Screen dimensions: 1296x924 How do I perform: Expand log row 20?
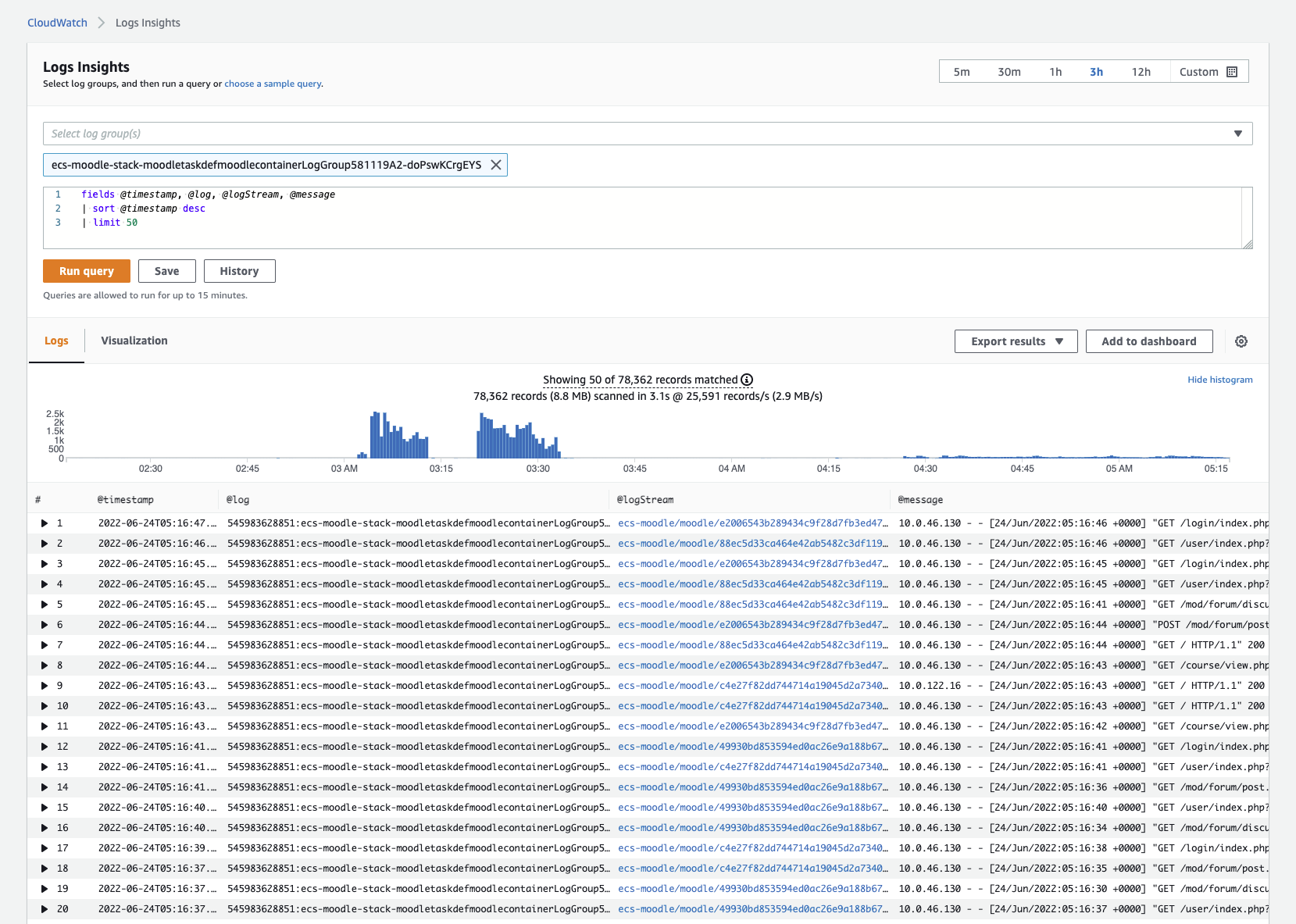coord(45,909)
